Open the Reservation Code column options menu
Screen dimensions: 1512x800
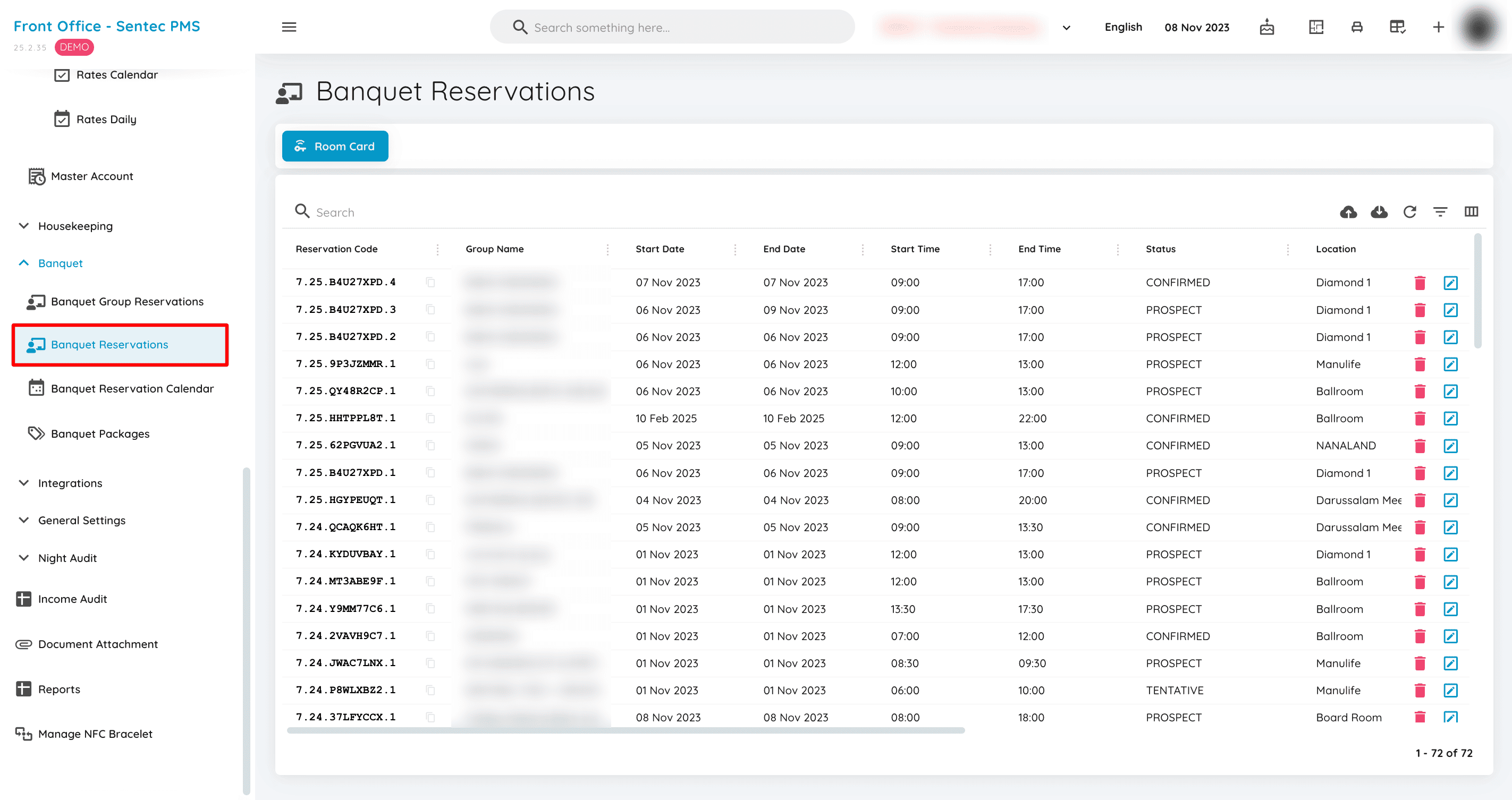(x=437, y=249)
